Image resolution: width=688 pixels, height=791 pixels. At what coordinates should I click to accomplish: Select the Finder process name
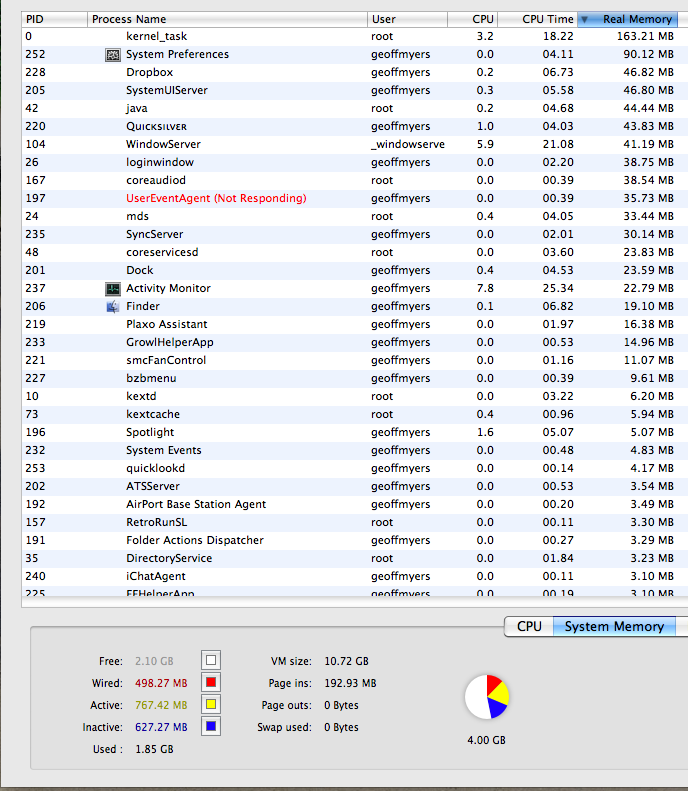coord(143,306)
